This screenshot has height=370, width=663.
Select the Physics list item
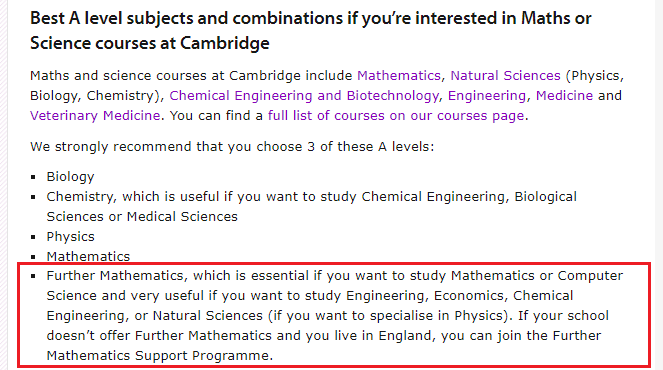(x=70, y=237)
